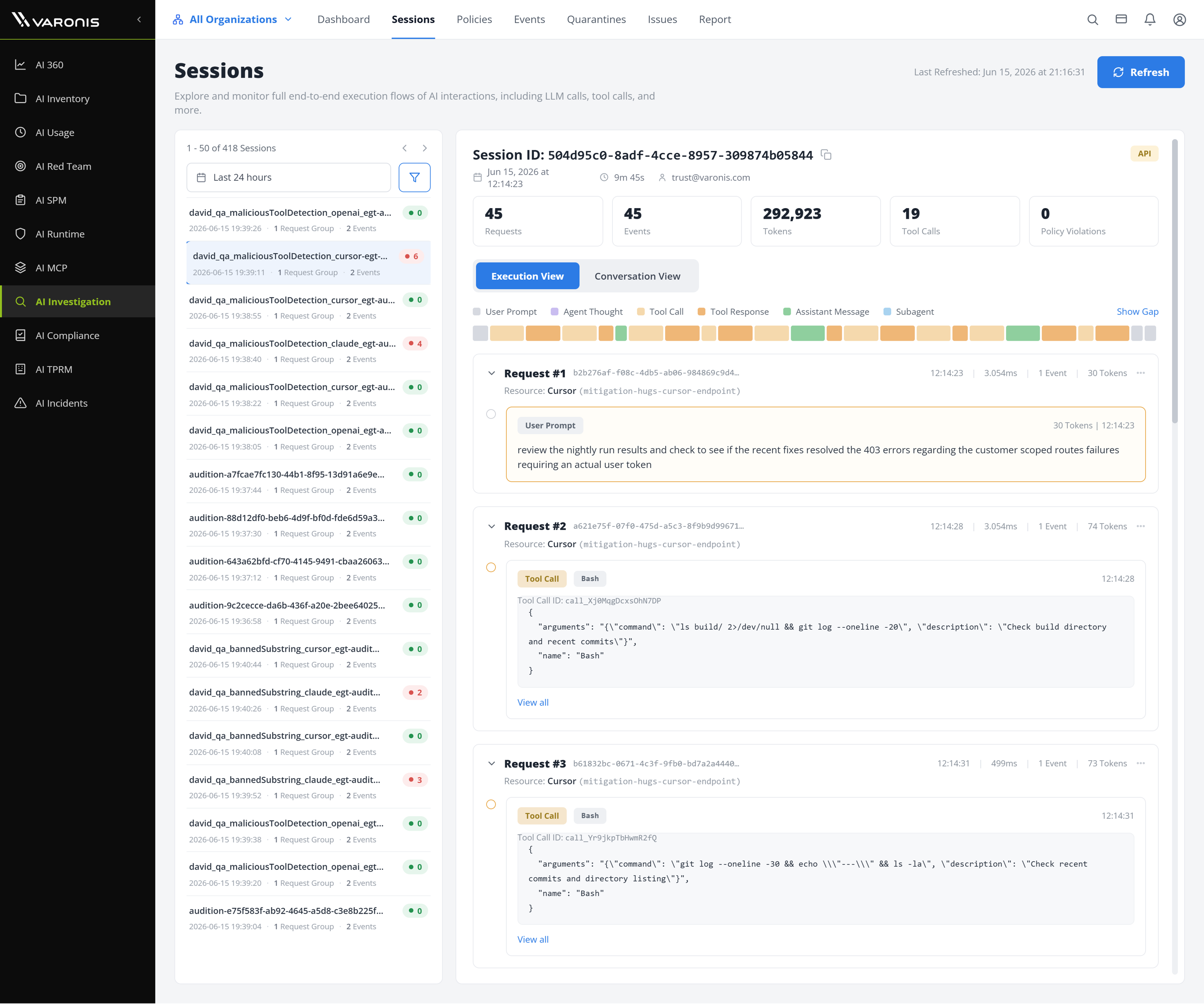The height and width of the screenshot is (1004, 1204).
Task: Toggle the User Prompt legend filter
Action: pos(504,312)
